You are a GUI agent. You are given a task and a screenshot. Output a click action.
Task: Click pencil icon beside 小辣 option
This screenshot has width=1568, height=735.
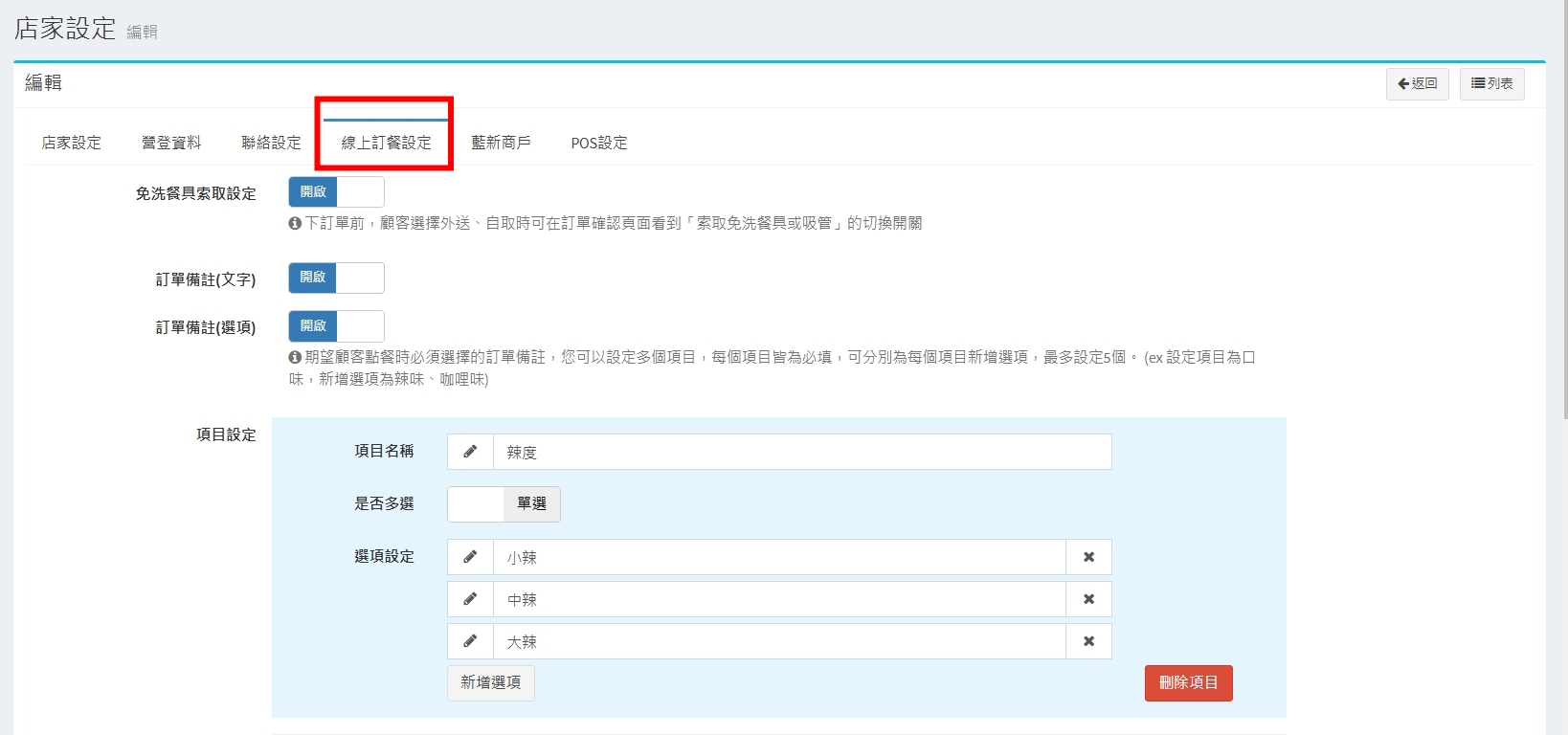point(470,557)
